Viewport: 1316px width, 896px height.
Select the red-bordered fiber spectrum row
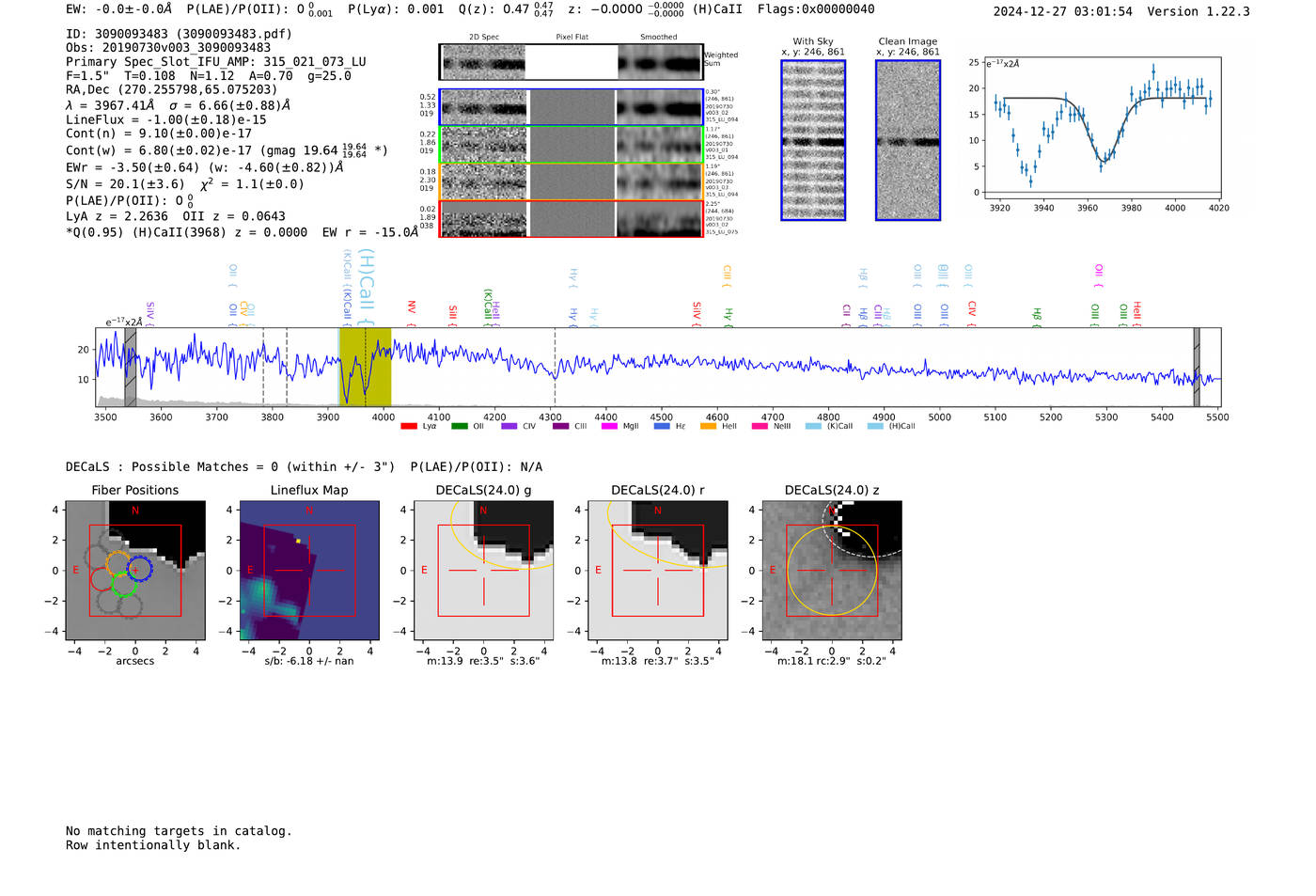571,218
